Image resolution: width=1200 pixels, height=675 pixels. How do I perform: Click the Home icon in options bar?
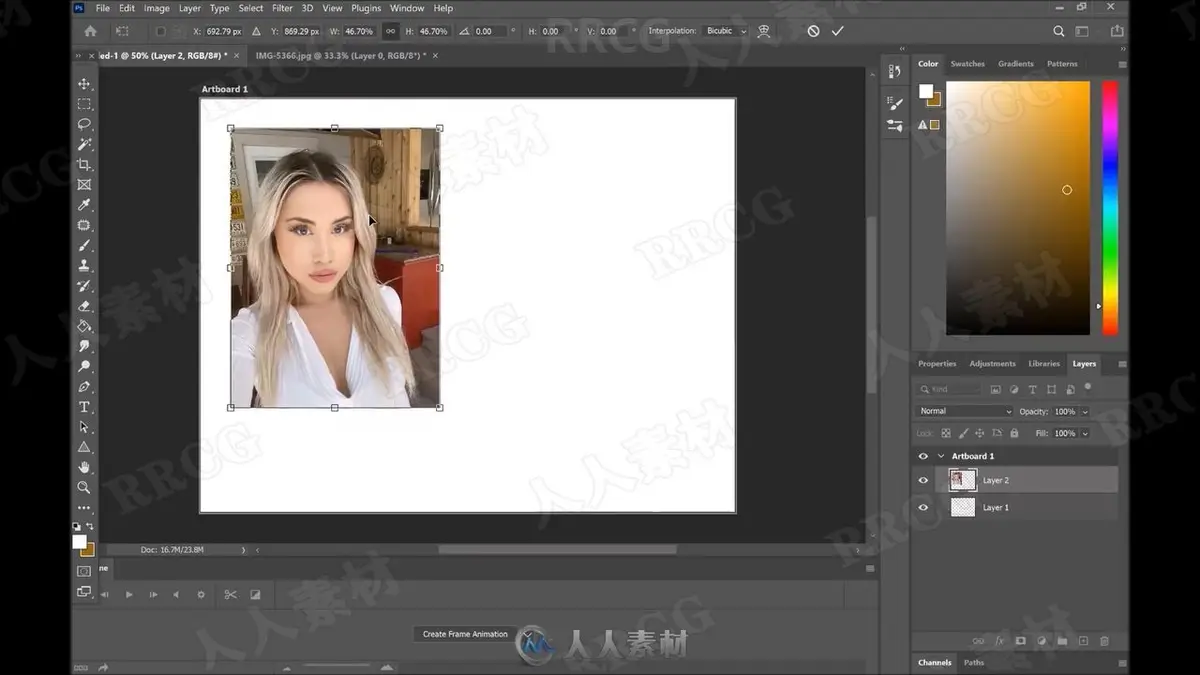click(90, 31)
